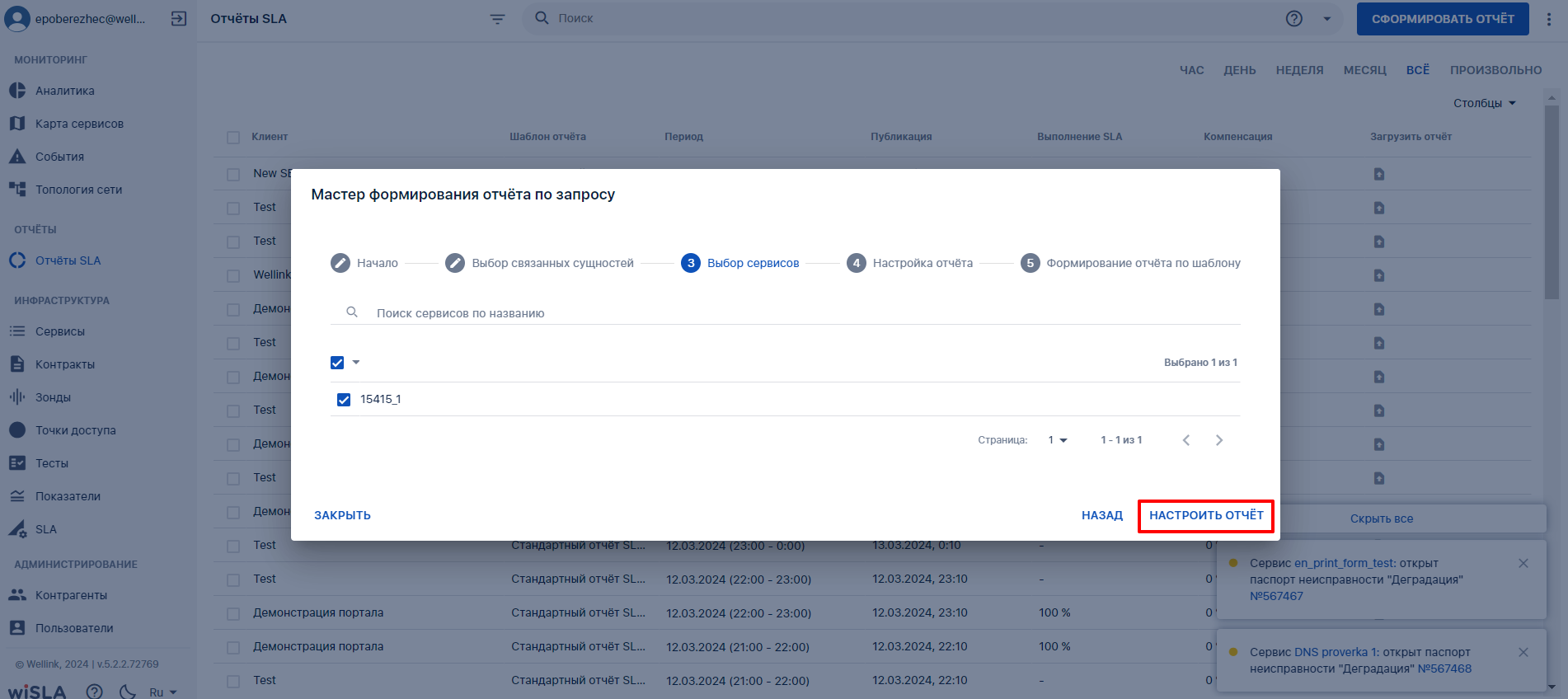Click the vertical scrollbar of the reports table
Screen dimensions: 1568x699
point(1552,202)
